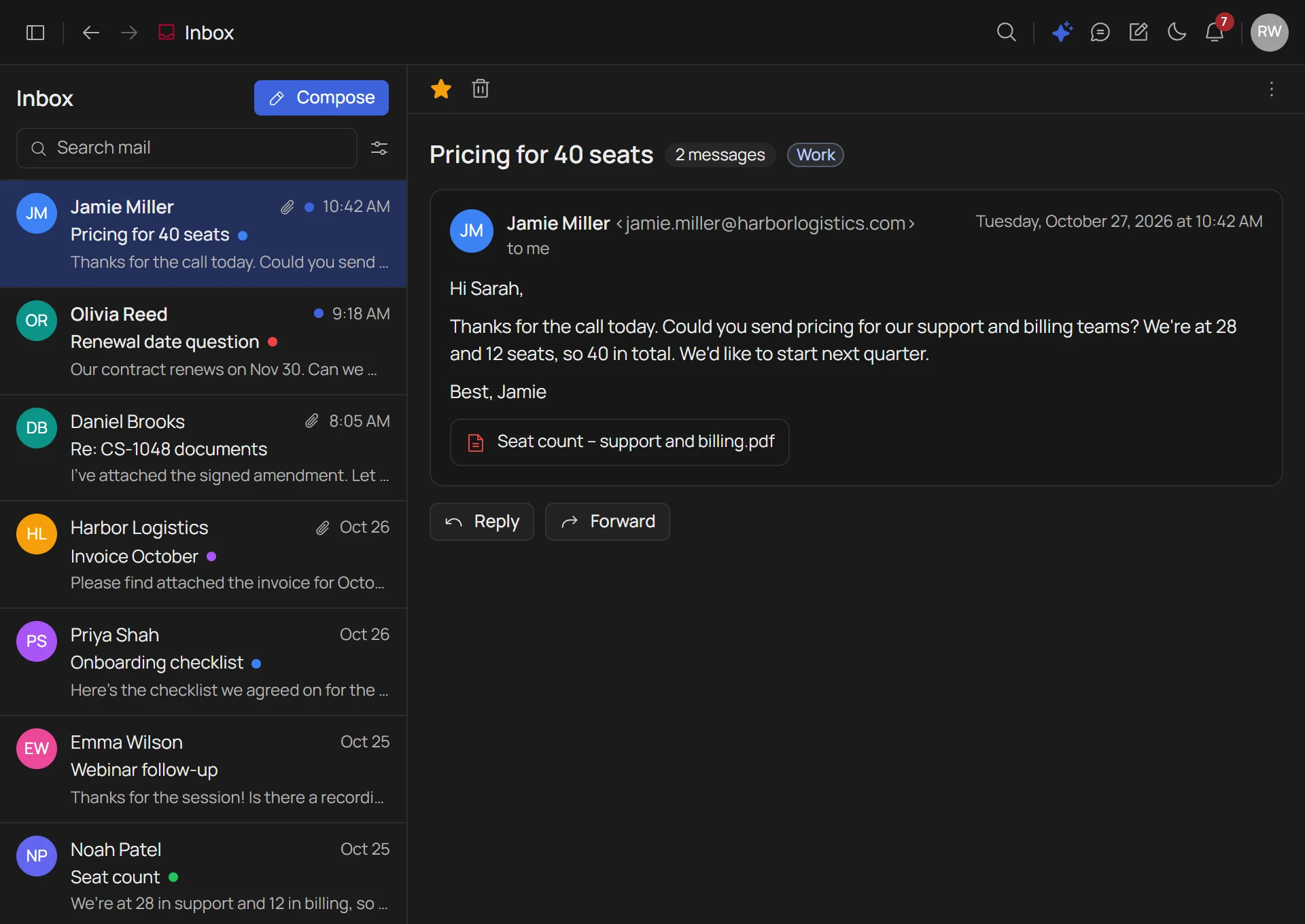Open notifications bell with 7 badge

1215,32
